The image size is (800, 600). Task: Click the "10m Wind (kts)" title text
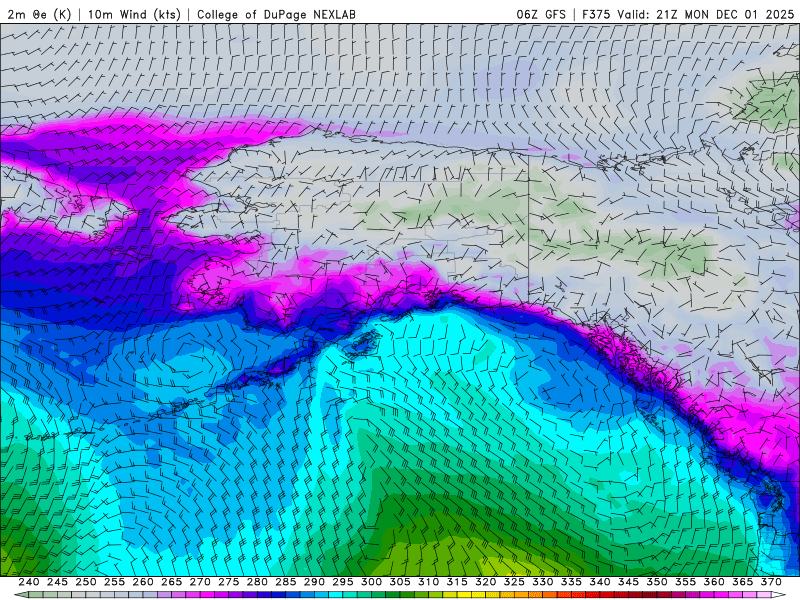coord(134,14)
